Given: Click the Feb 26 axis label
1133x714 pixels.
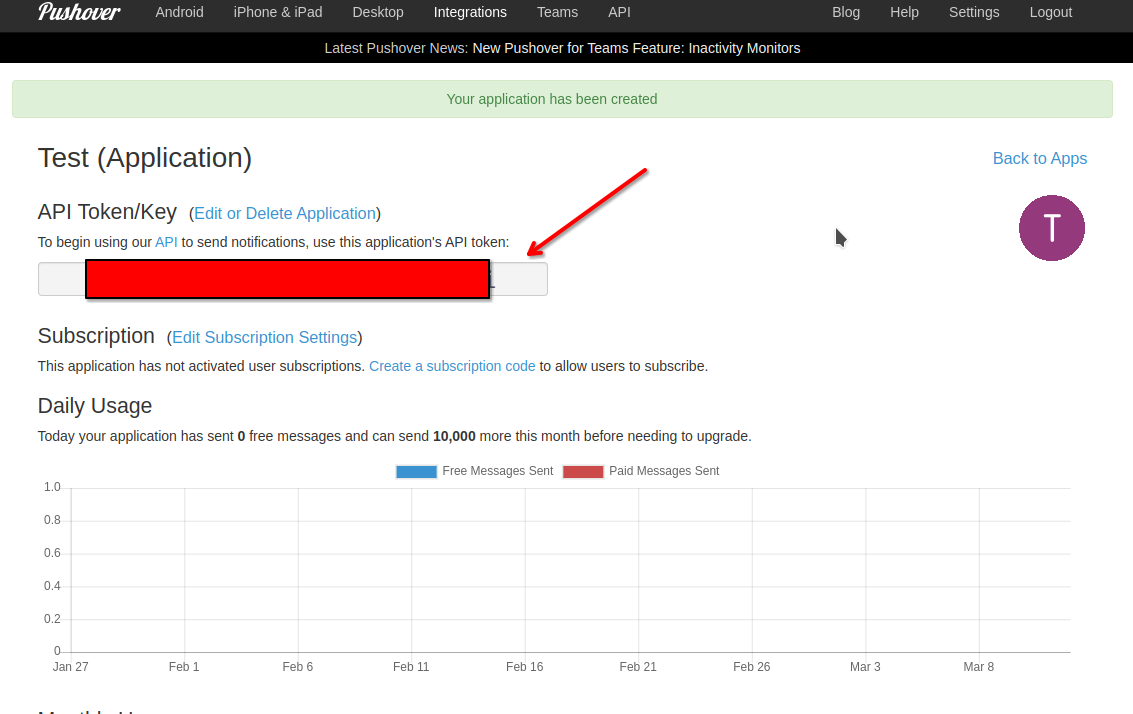Looking at the screenshot, I should (x=751, y=667).
